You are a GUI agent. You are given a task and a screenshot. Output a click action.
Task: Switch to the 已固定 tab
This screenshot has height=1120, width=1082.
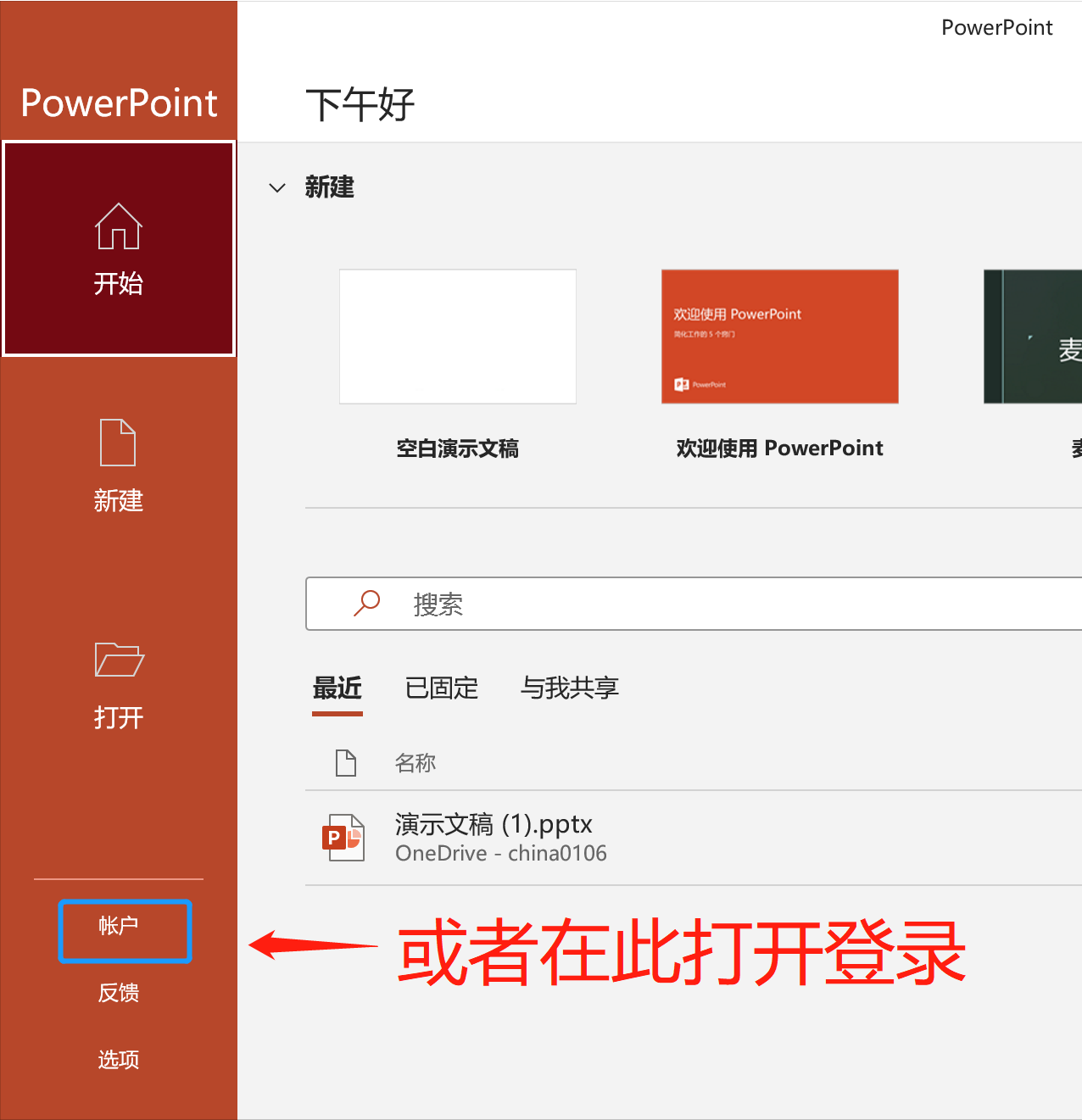point(441,688)
